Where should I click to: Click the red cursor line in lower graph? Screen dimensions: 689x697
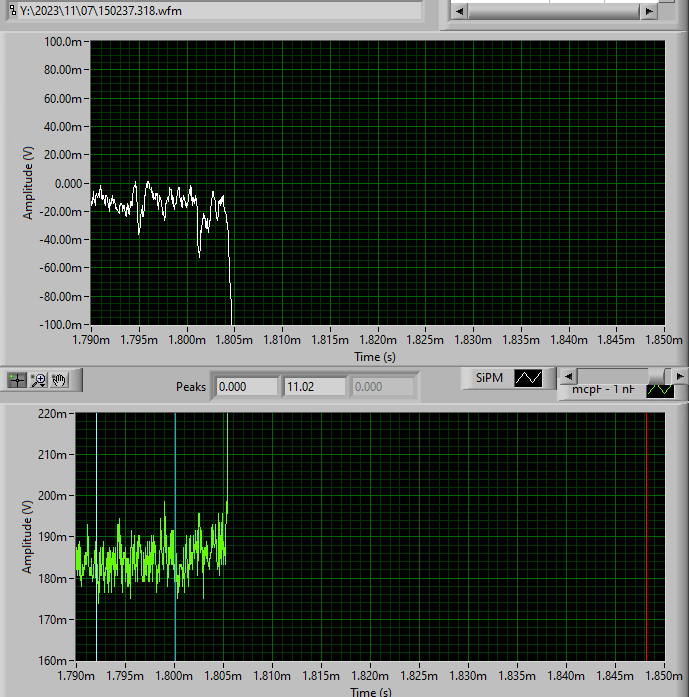pos(646,537)
